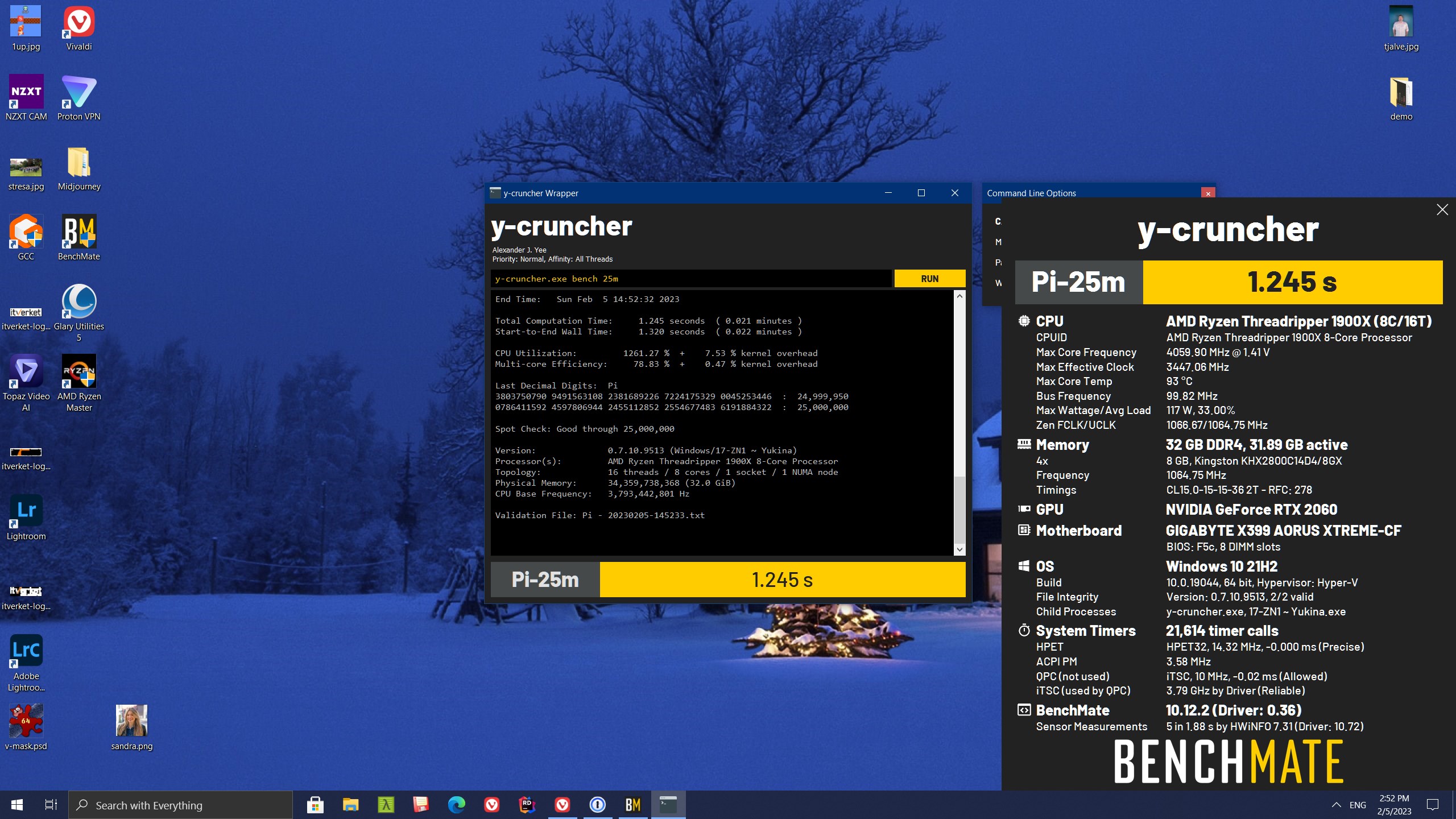Open sandra.png desktop image
Image resolution: width=1456 pixels, height=819 pixels.
click(132, 728)
